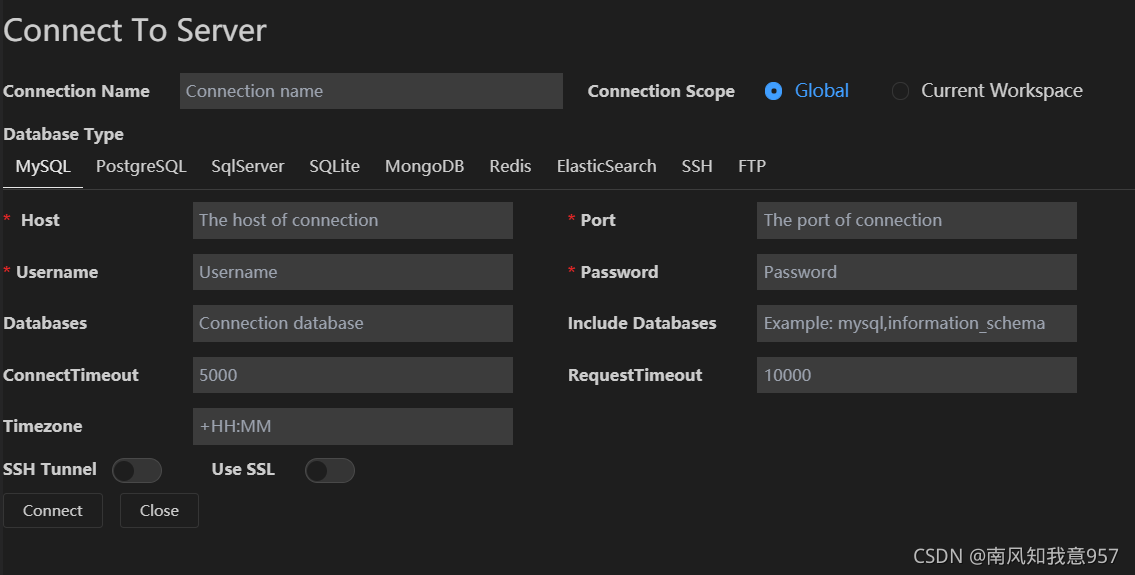Open the Redis tab

(x=510, y=167)
